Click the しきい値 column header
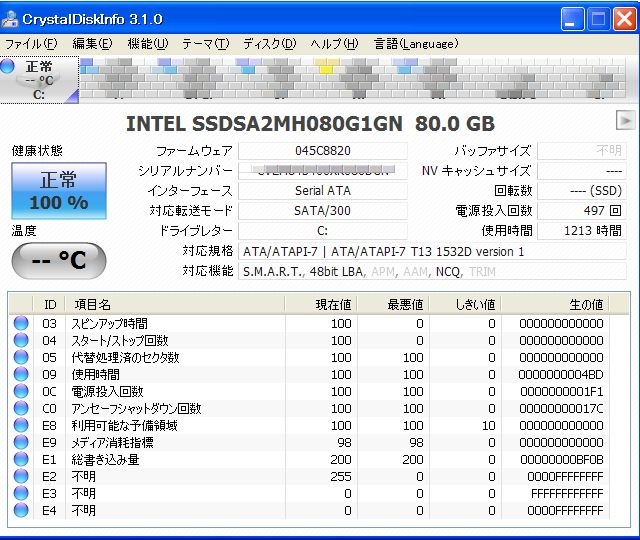Viewport: 640px width, 540px height. [466, 304]
